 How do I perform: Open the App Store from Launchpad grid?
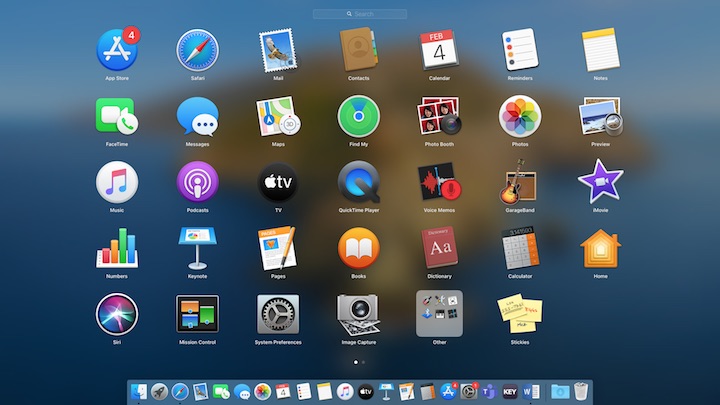tap(117, 49)
